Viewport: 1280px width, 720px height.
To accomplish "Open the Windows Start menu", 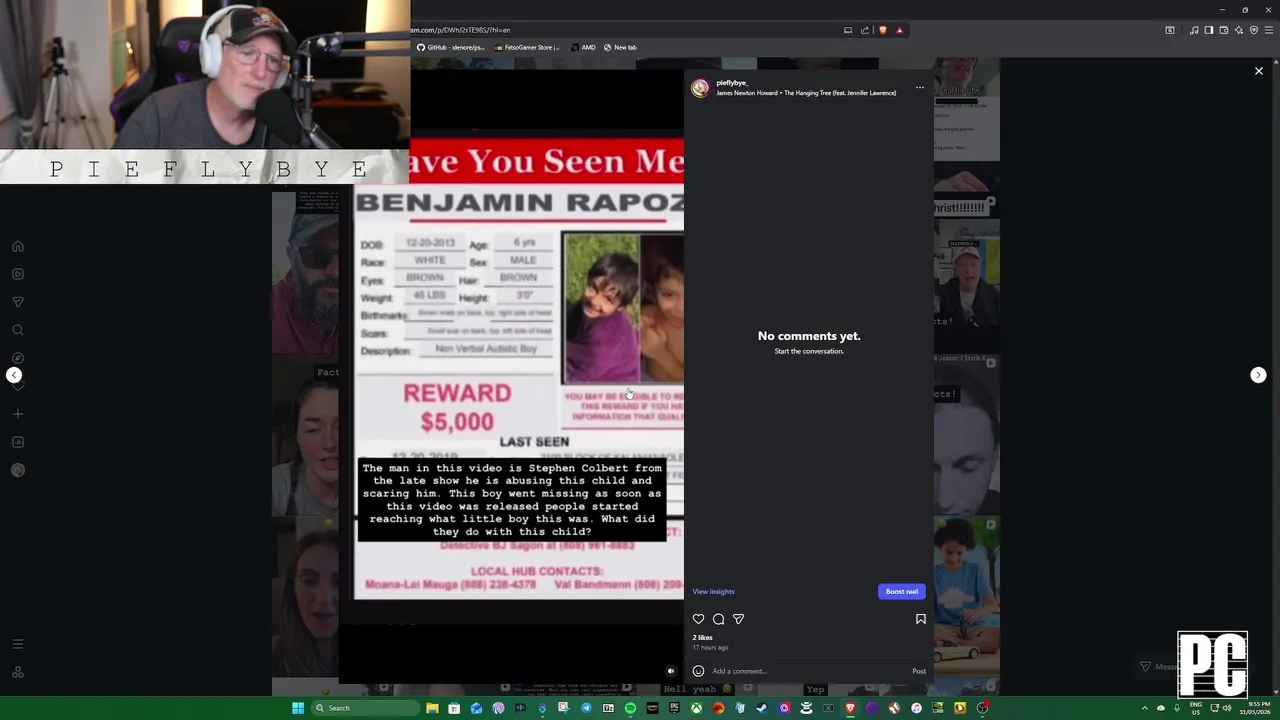I will 298,708.
